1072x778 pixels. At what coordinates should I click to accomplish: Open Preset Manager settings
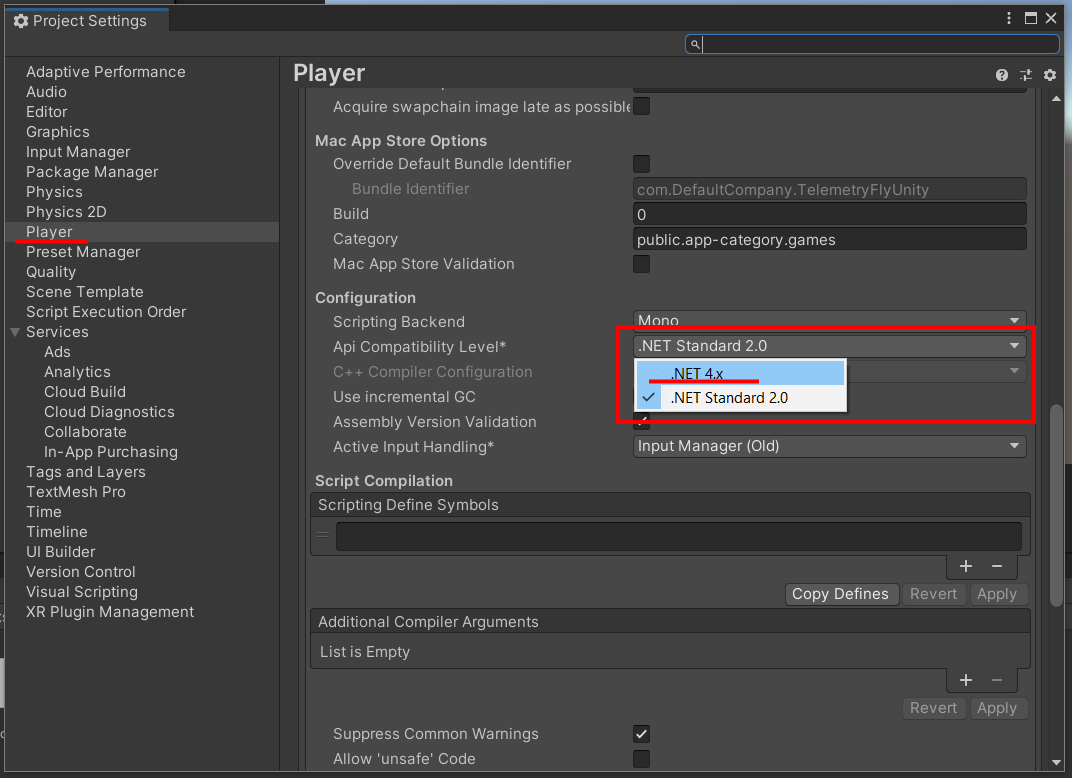(x=83, y=252)
